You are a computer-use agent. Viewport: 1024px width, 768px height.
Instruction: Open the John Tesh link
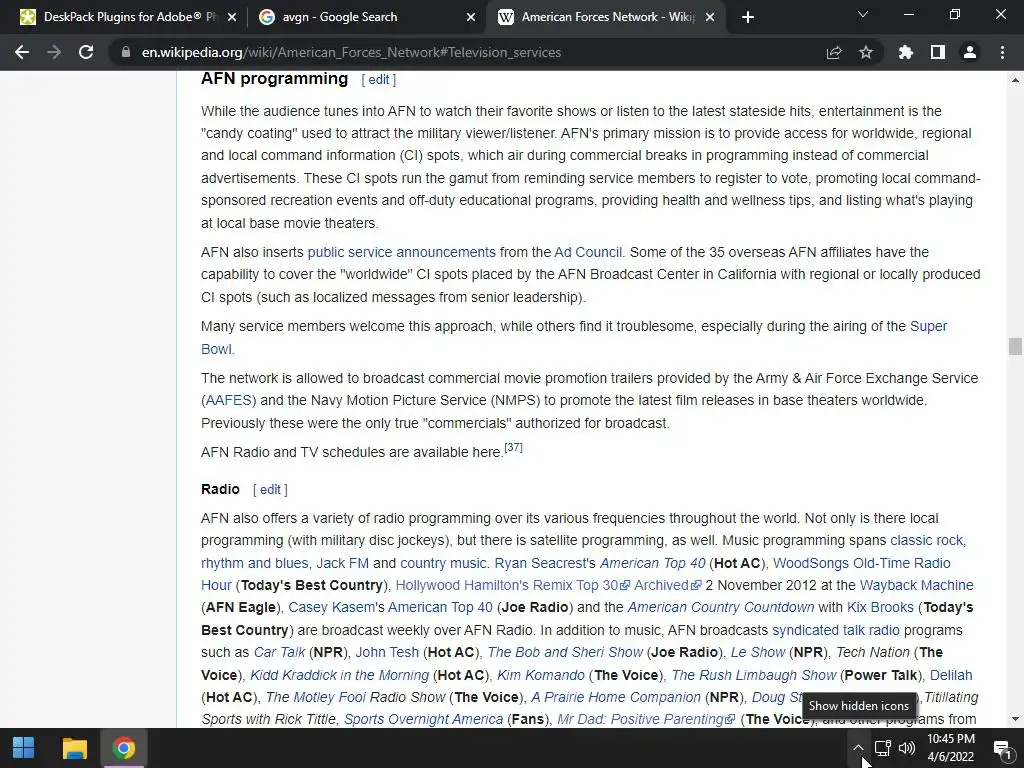[387, 652]
